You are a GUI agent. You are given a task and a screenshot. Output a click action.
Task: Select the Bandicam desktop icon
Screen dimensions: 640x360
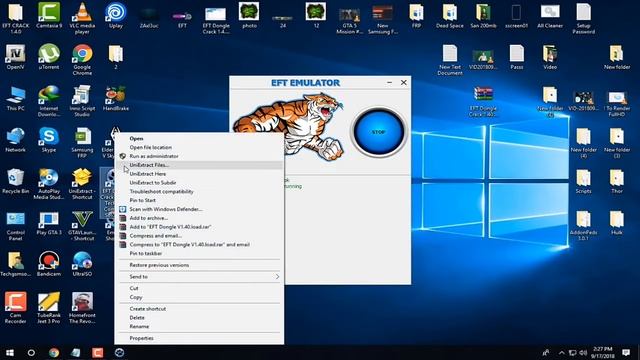pos(49,264)
